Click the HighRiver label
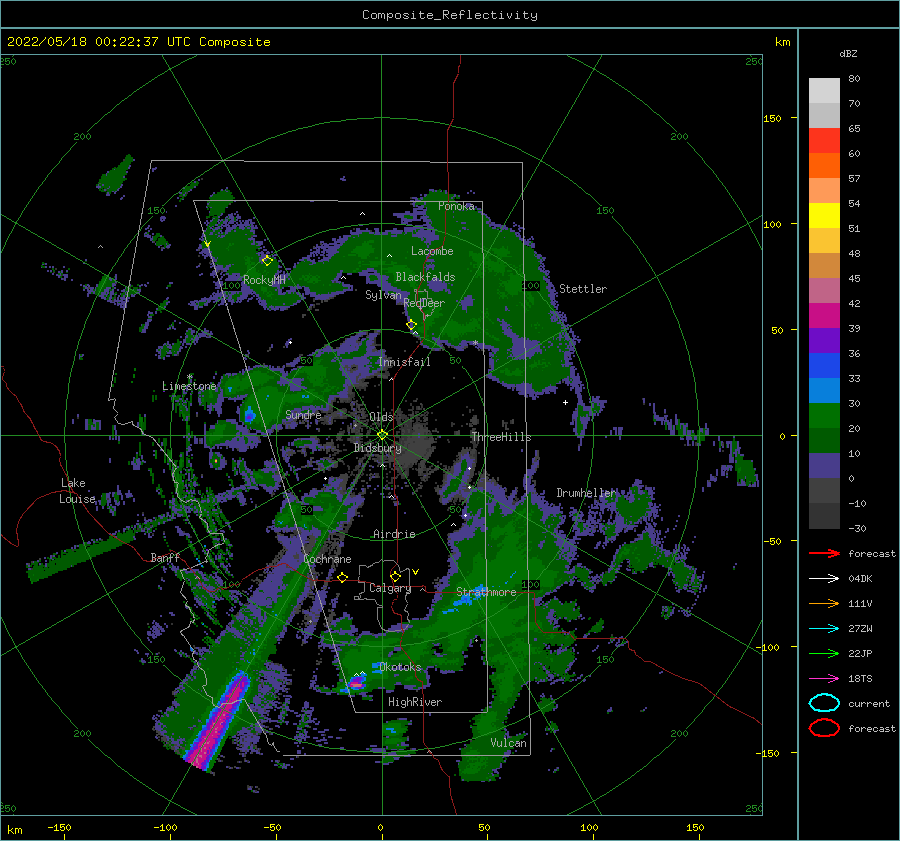 (415, 702)
